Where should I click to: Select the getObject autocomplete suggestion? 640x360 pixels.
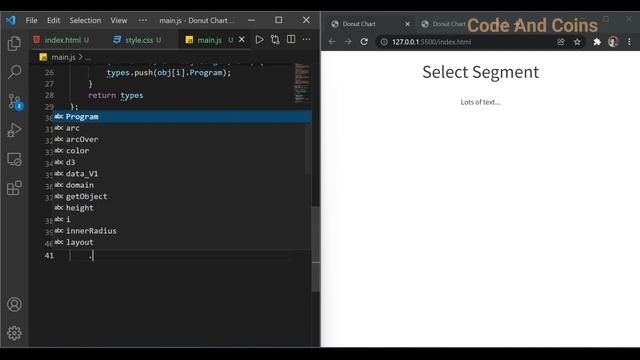click(x=182, y=197)
